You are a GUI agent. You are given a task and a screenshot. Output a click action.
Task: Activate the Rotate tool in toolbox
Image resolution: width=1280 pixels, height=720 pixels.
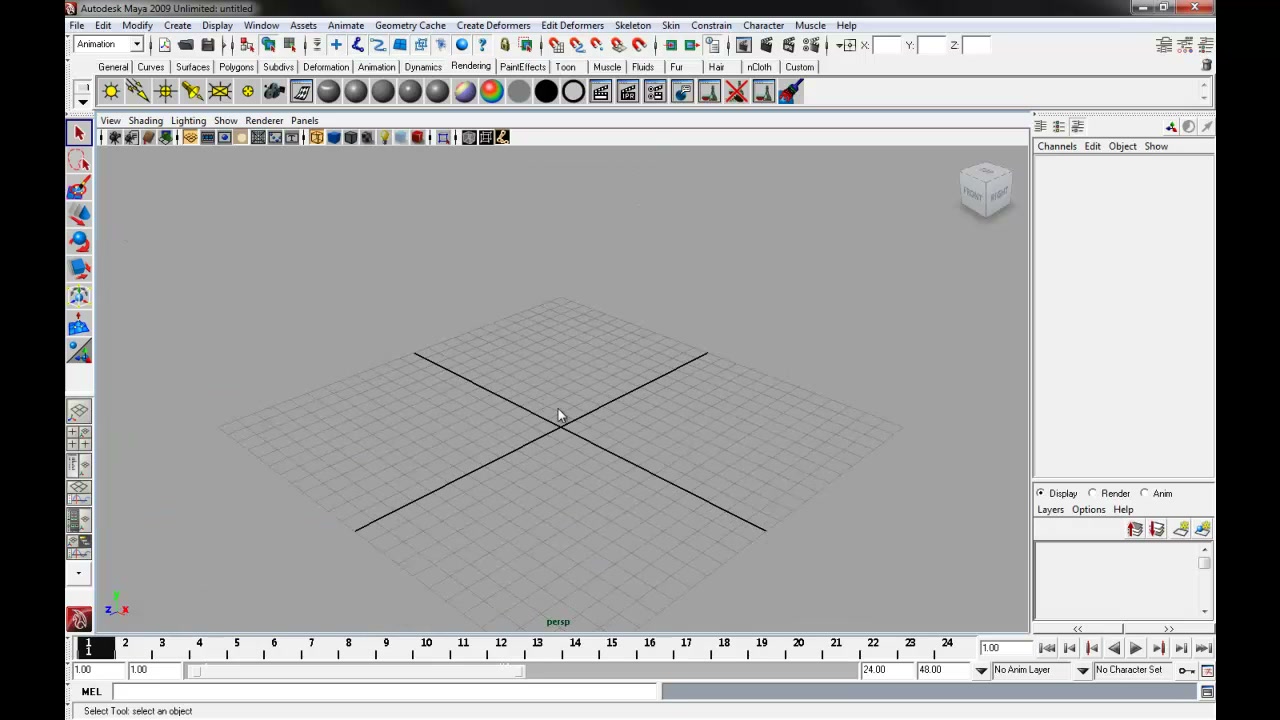pyautogui.click(x=79, y=242)
